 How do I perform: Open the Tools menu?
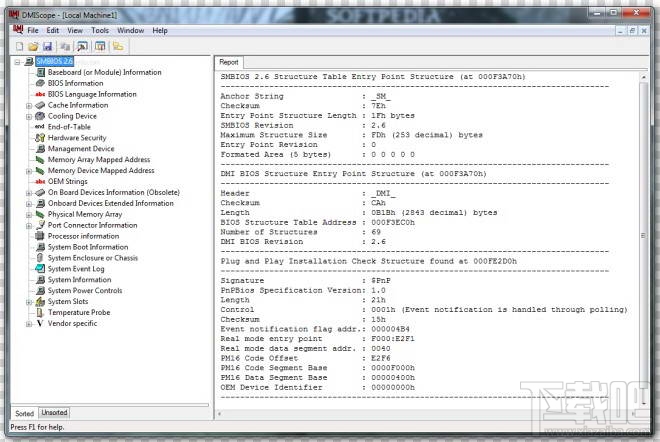(100, 30)
